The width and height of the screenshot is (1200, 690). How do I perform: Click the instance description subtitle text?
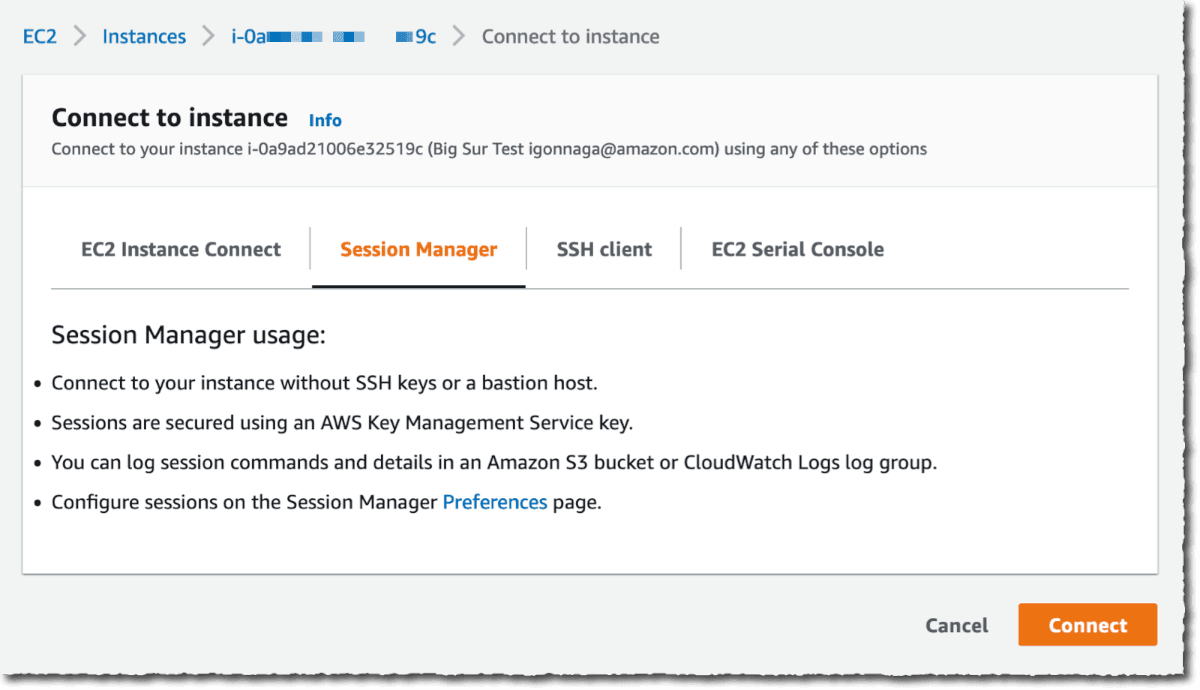(489, 149)
